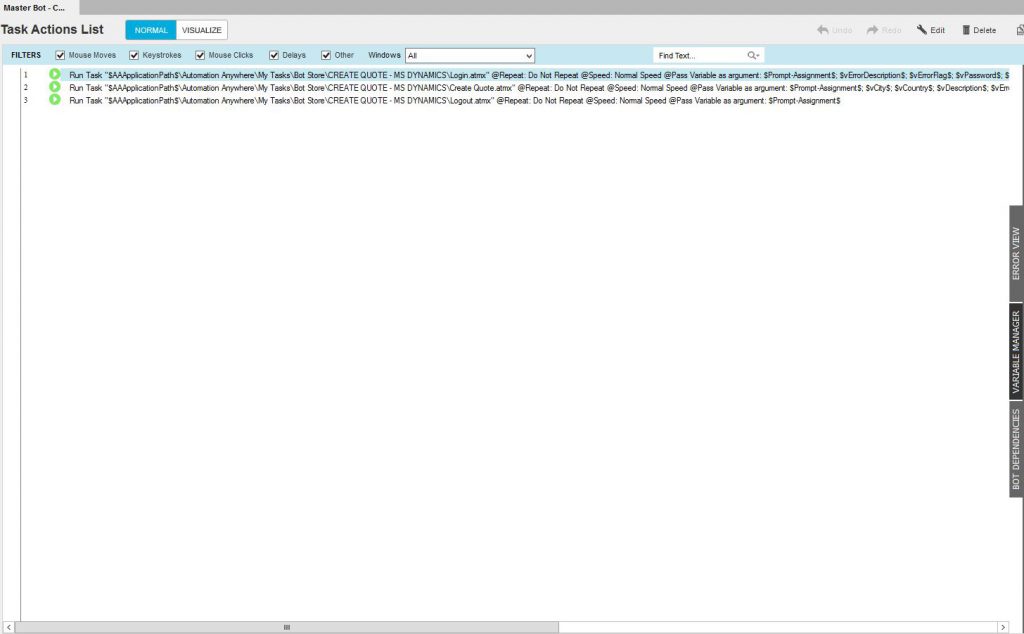Click the horizontal scrollbar left arrow
Image resolution: width=1024 pixels, height=634 pixels.
click(8, 627)
